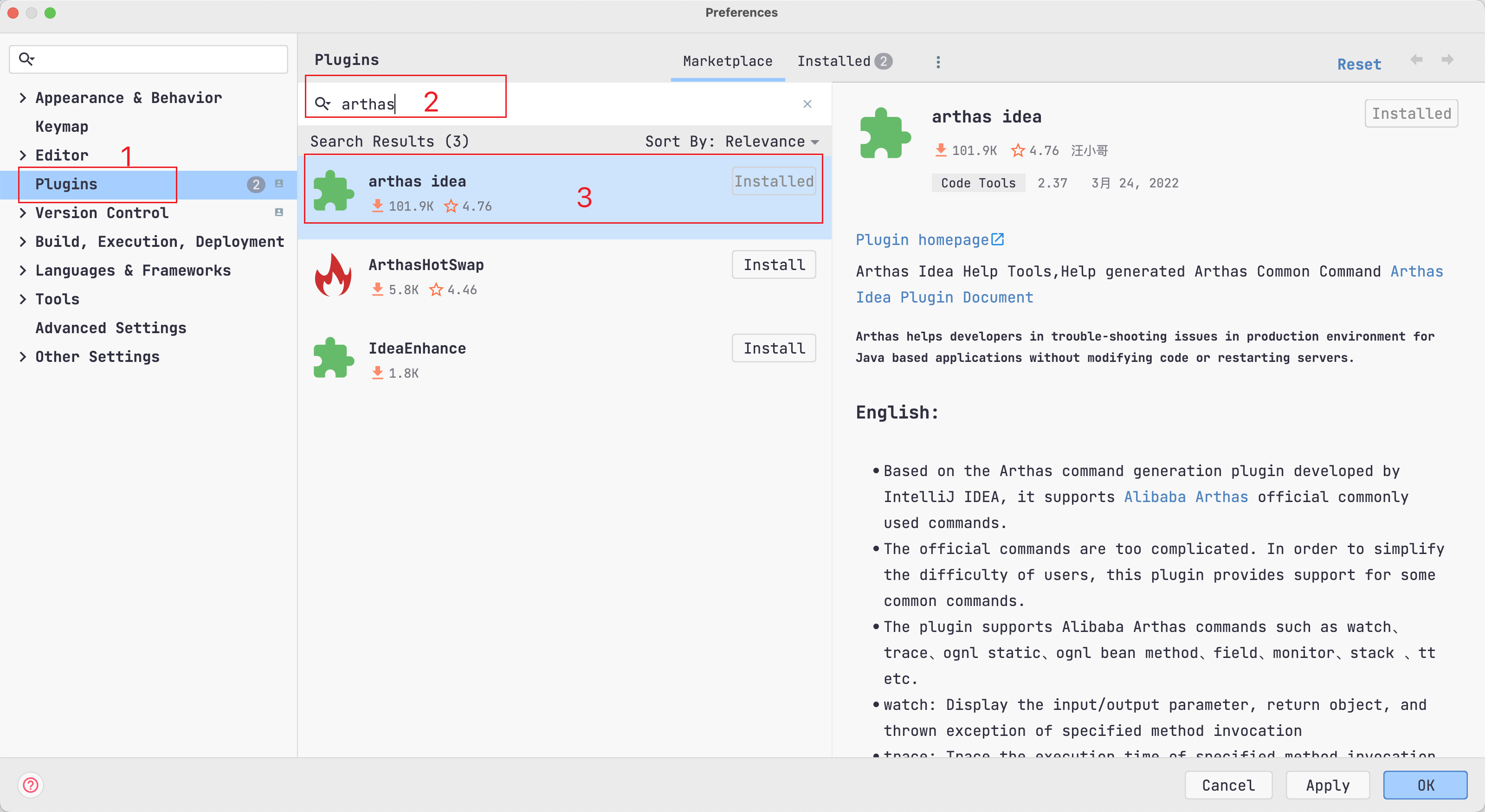Click the Cancel button
Viewport: 1485px width, 812px height.
pos(1228,785)
